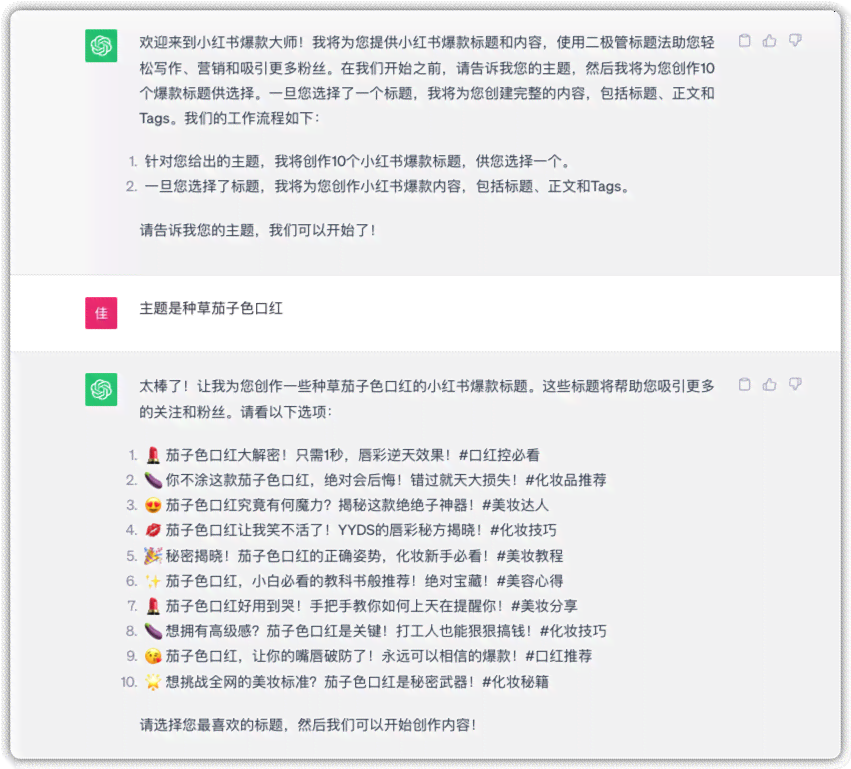
Task: Click hashtag #美妆分享
Action: [544, 606]
